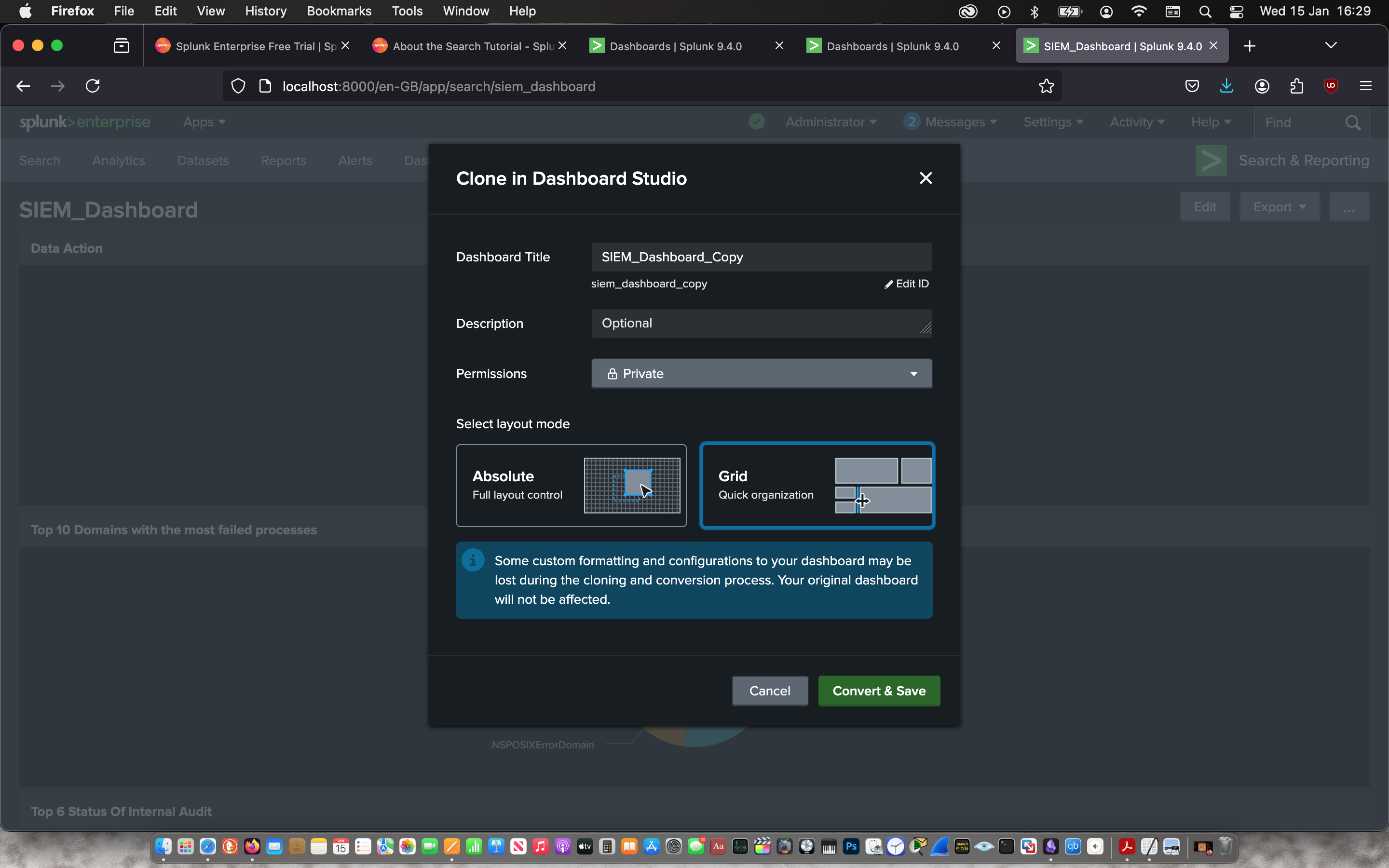Reload the current page

[93, 86]
